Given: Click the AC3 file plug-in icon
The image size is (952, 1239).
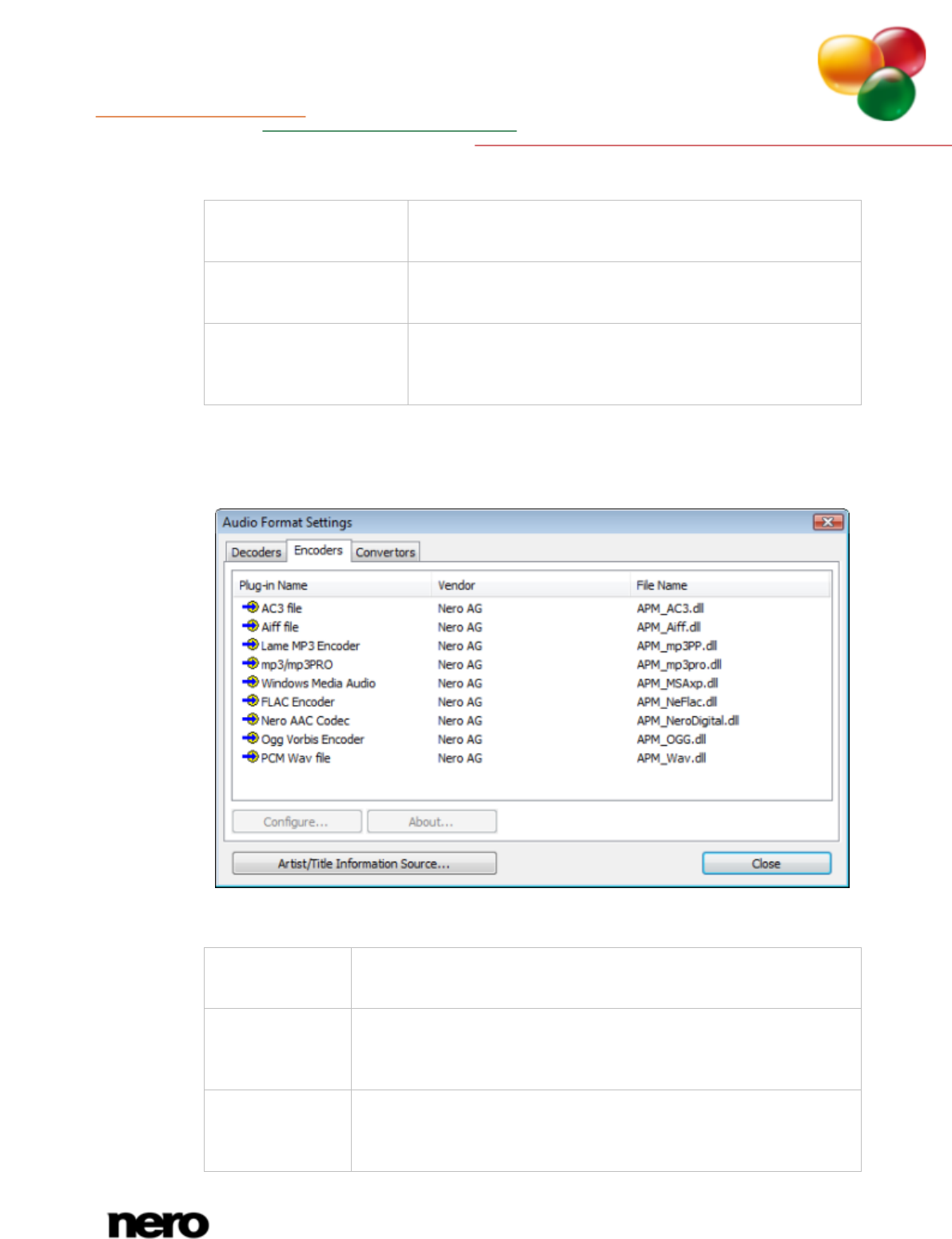Looking at the screenshot, I should tap(250, 608).
